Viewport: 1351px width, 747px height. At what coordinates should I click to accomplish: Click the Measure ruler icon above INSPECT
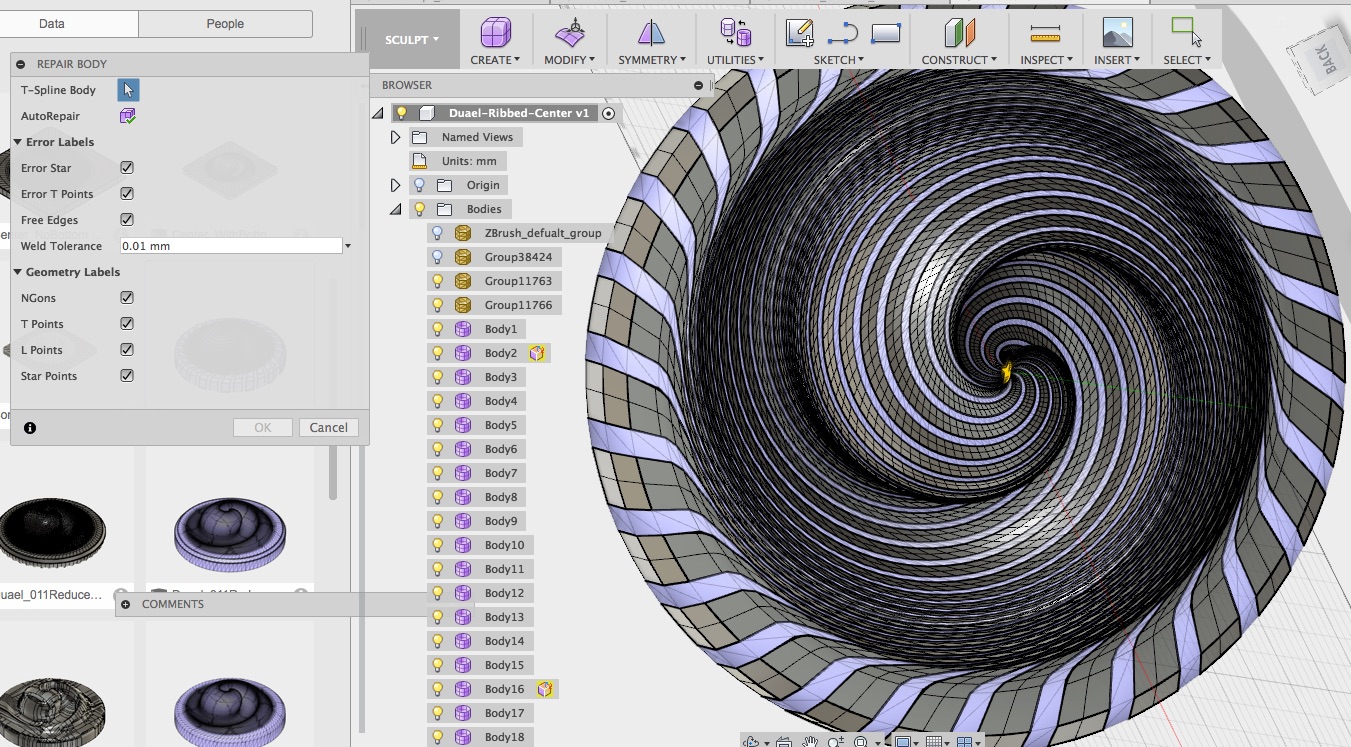pyautogui.click(x=1045, y=35)
